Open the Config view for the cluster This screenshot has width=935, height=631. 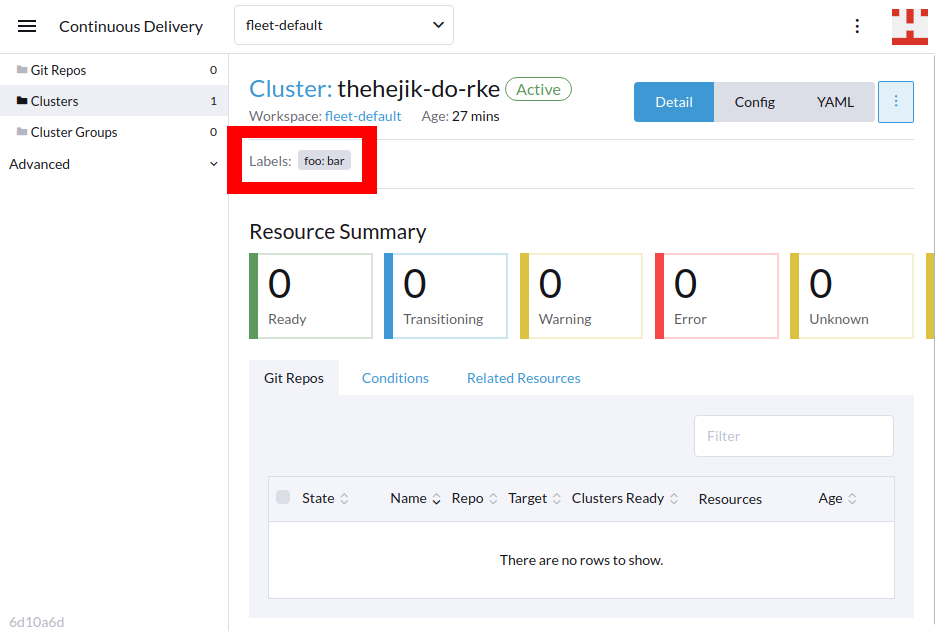754,101
